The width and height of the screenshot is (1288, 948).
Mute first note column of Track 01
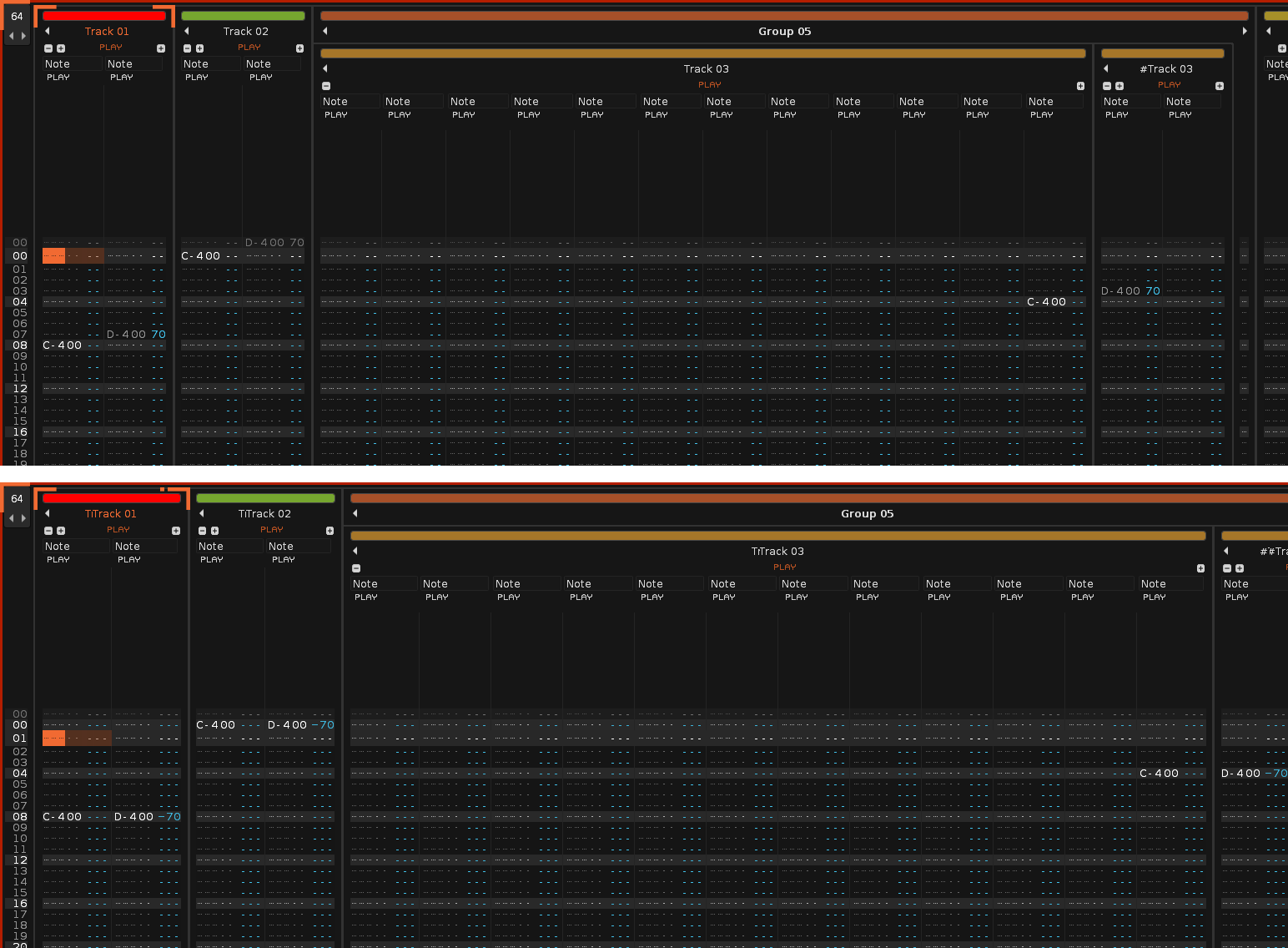[x=58, y=78]
